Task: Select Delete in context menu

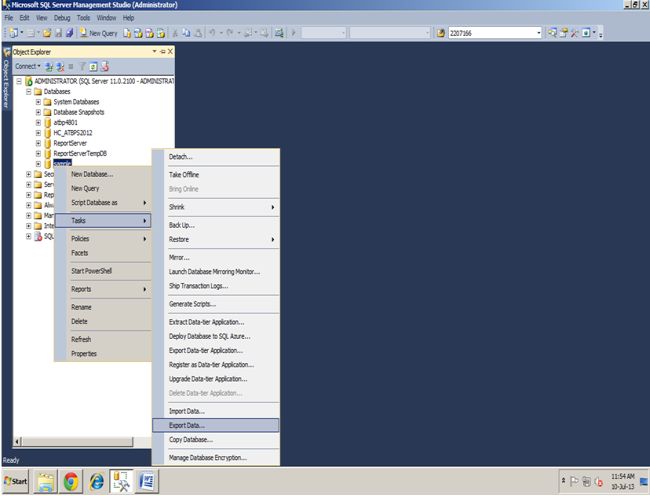Action: click(103, 322)
